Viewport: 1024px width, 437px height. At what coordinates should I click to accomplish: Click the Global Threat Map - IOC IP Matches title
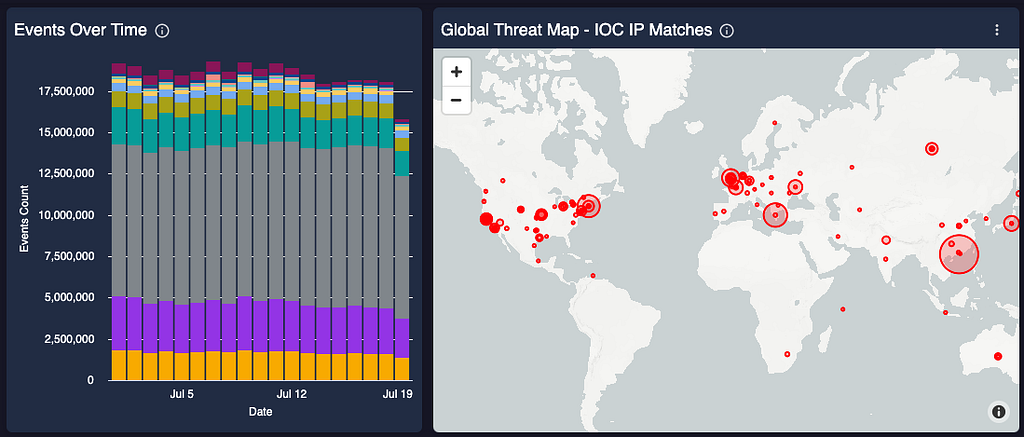577,30
